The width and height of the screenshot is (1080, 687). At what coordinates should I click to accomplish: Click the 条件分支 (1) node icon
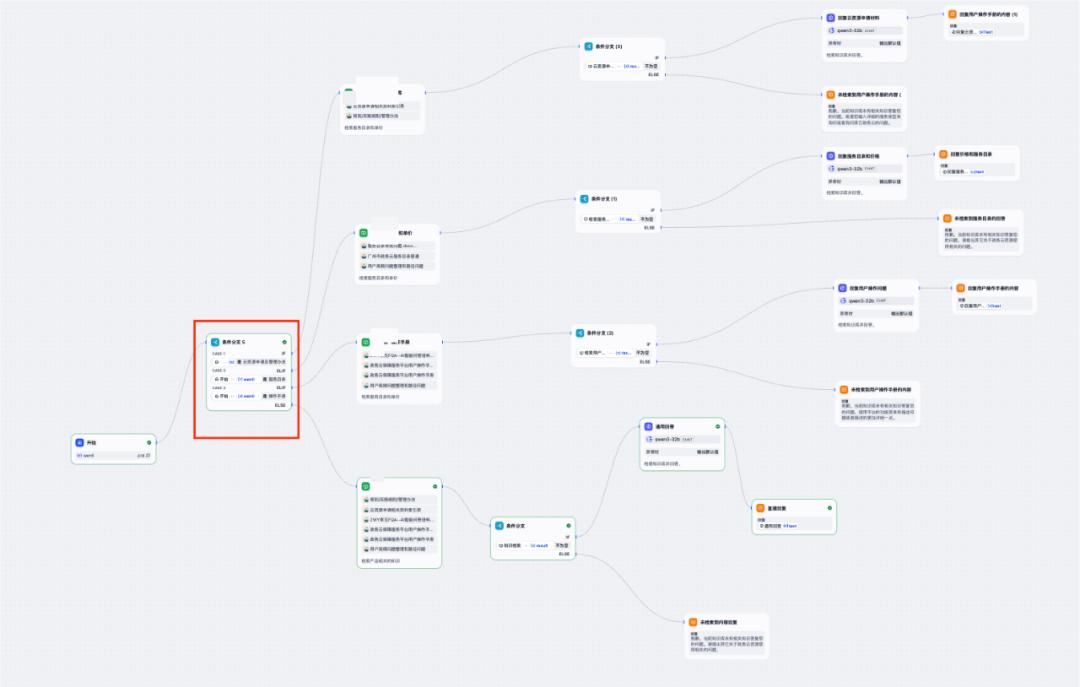[584, 198]
